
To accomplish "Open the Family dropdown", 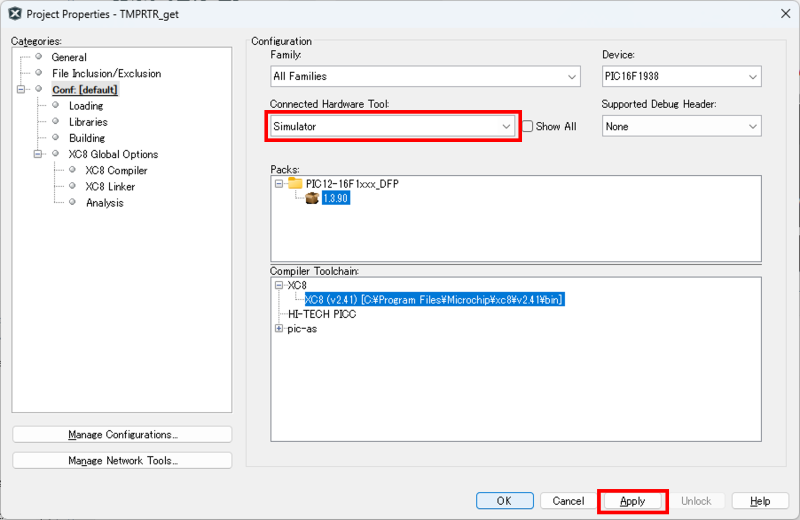I will 425,76.
